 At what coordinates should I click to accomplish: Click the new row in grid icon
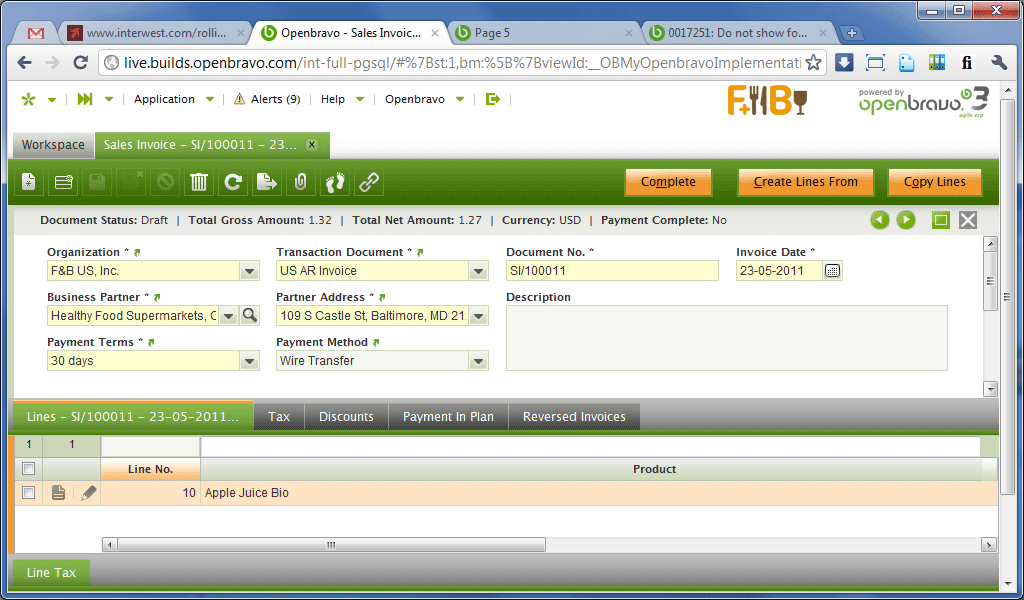(x=63, y=182)
